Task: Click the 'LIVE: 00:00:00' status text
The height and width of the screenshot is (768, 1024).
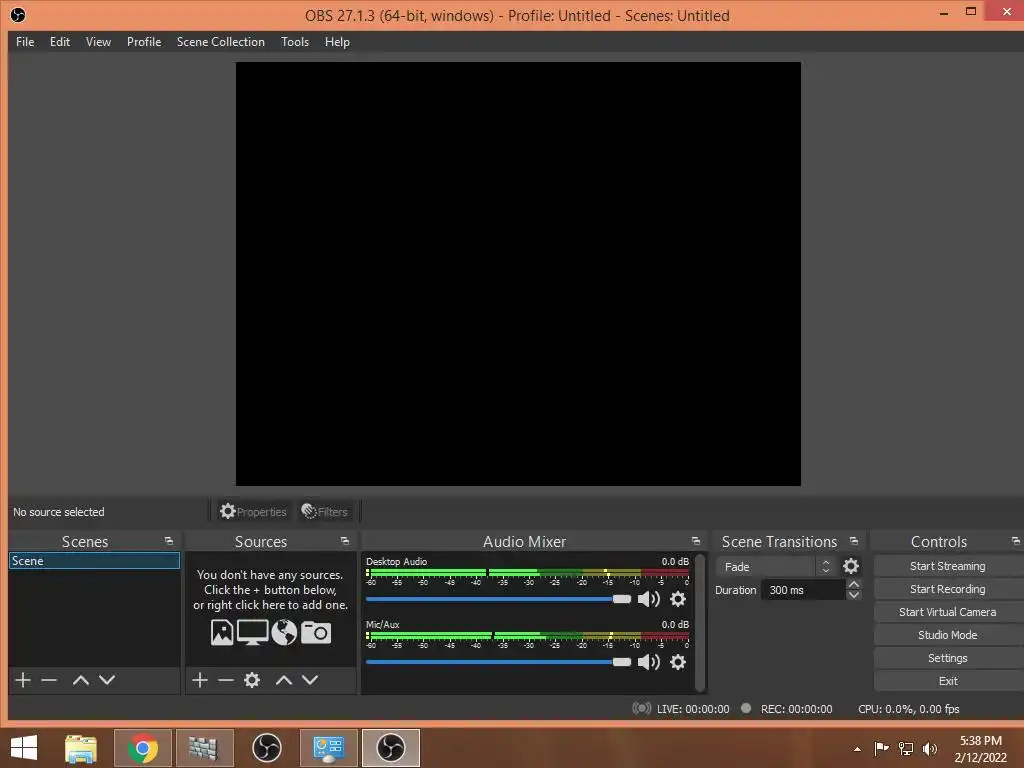Action: pos(693,709)
